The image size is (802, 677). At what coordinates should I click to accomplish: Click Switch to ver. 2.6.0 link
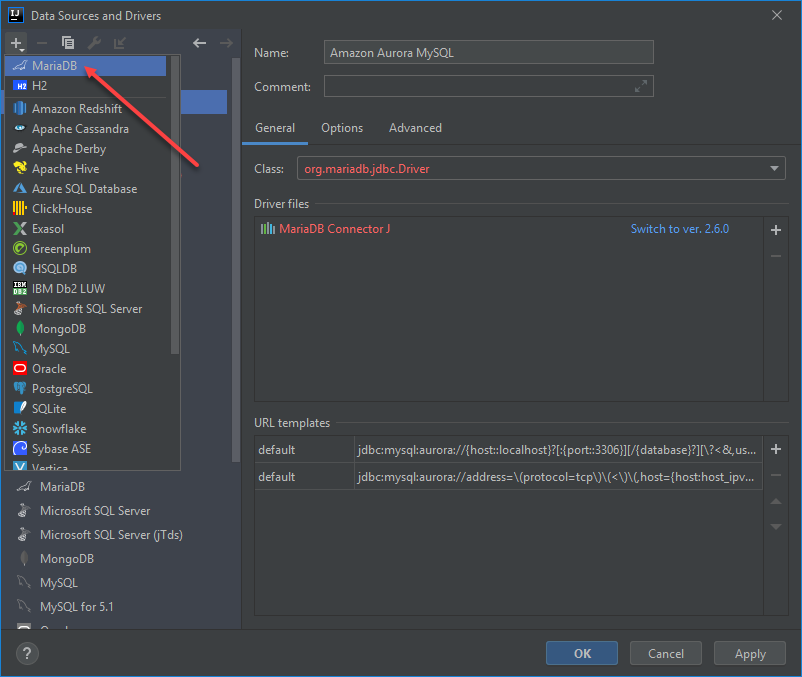[679, 229]
